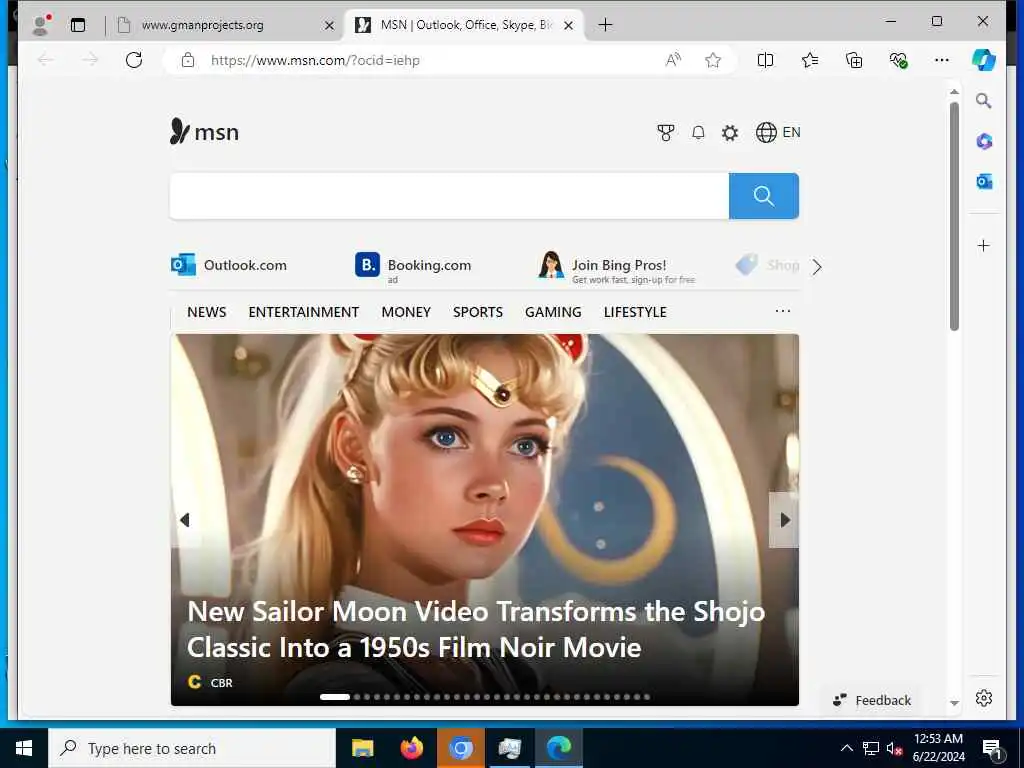Open Outlook in the Edge sidebar
1024x768 pixels.
coord(984,182)
